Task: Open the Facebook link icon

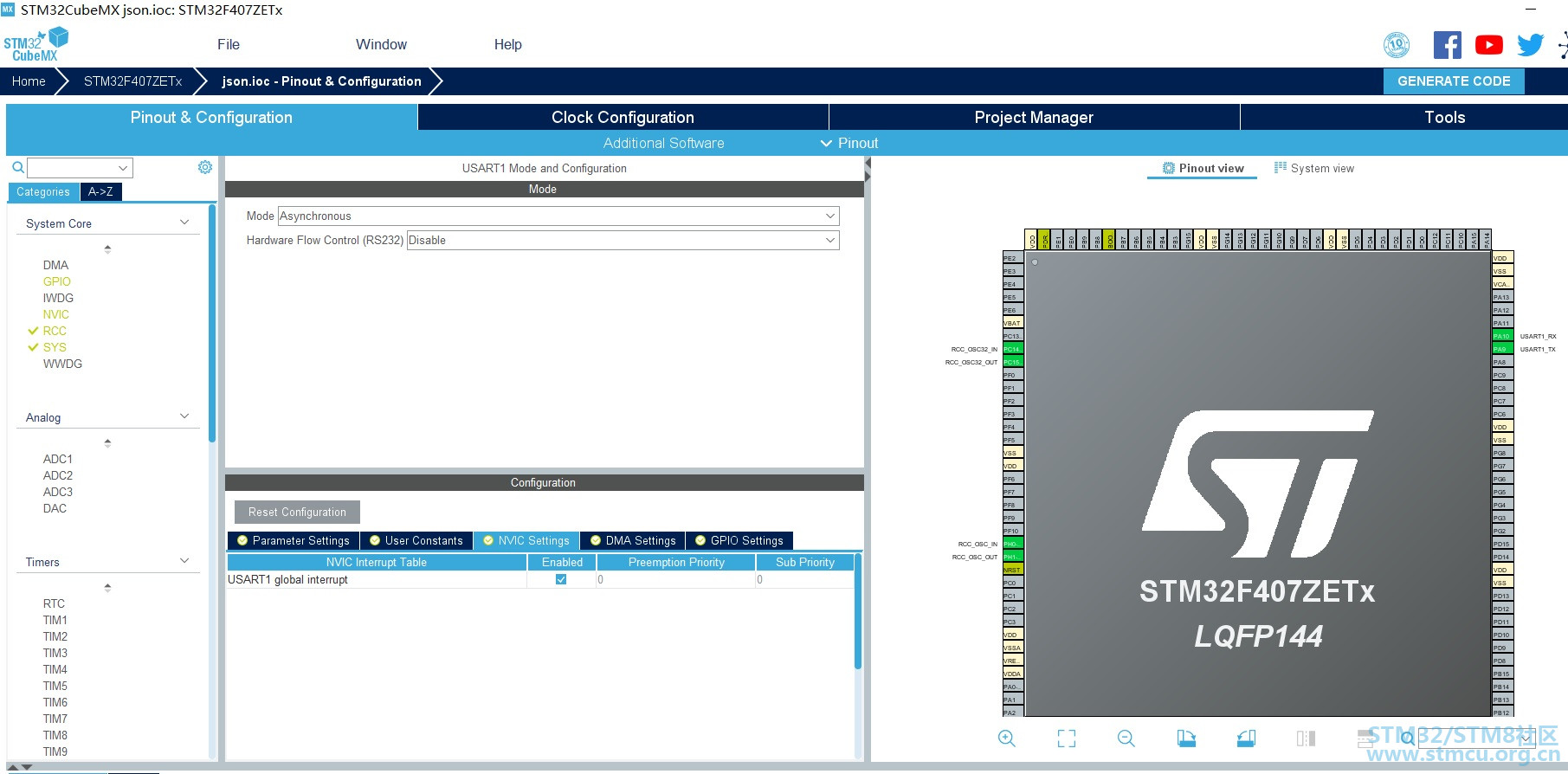Action: (x=1447, y=45)
